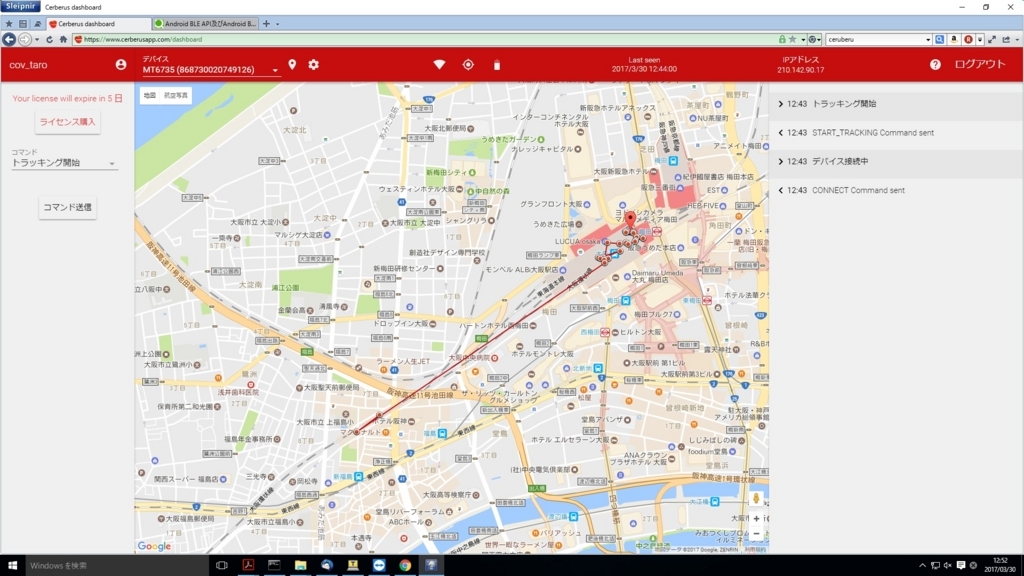Go forward with browser forward arrow

click(25, 39)
